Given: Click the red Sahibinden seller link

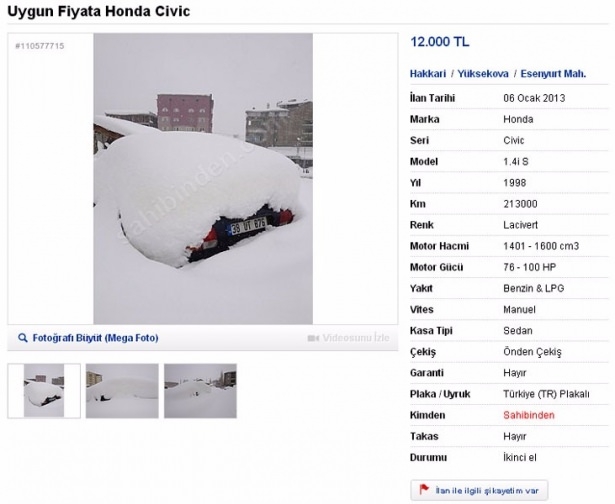Looking at the screenshot, I should point(529,415).
